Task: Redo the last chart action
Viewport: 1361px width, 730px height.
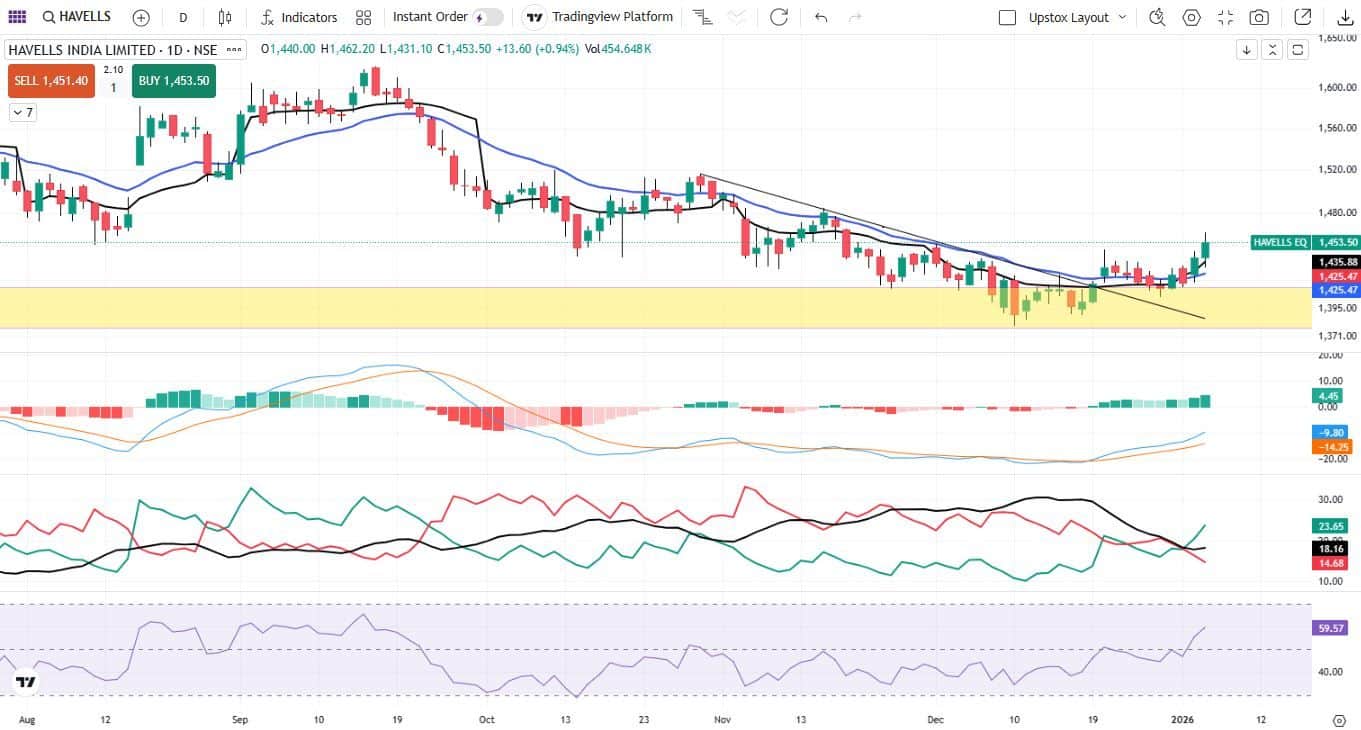Action: pos(855,17)
